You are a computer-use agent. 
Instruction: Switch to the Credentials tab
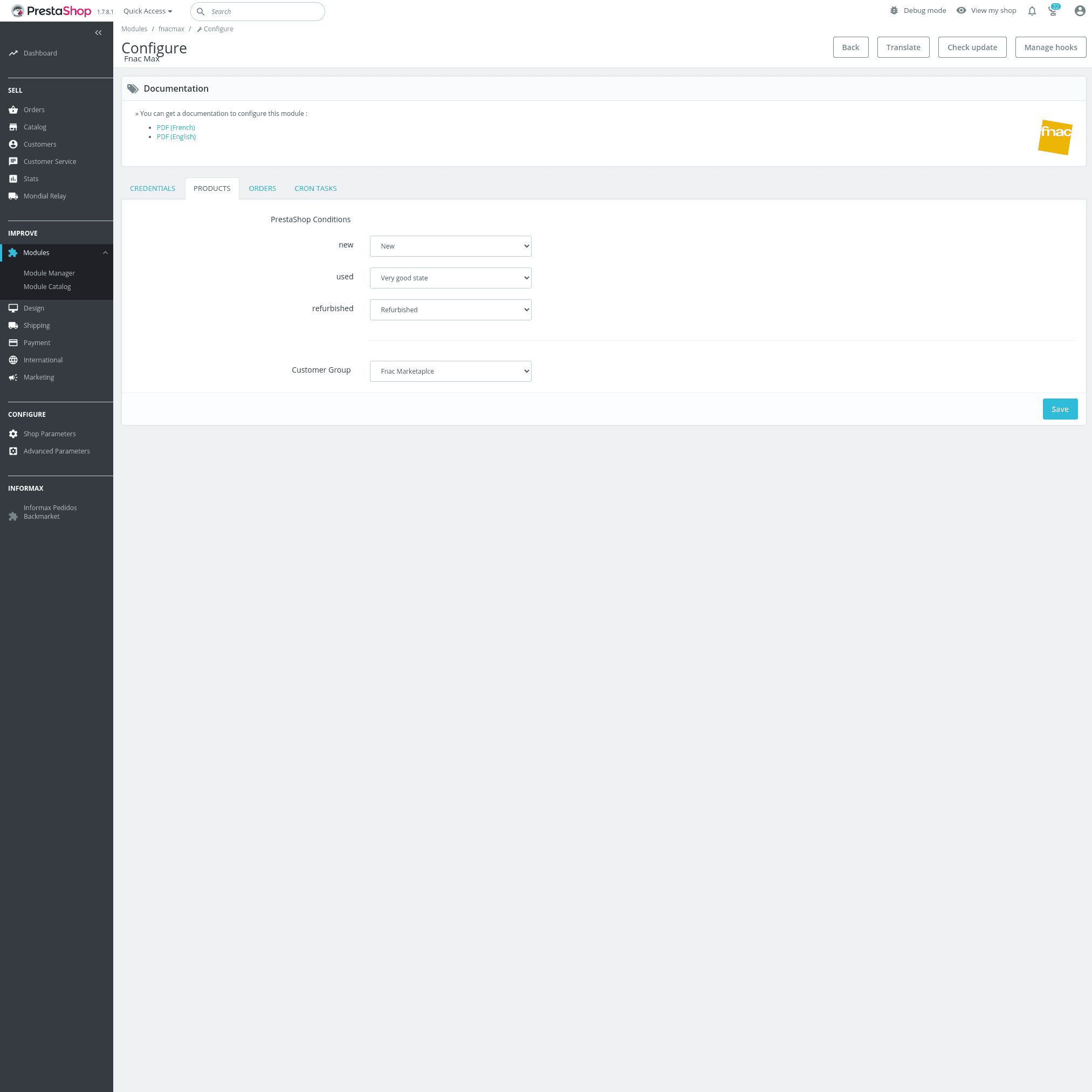click(x=153, y=189)
